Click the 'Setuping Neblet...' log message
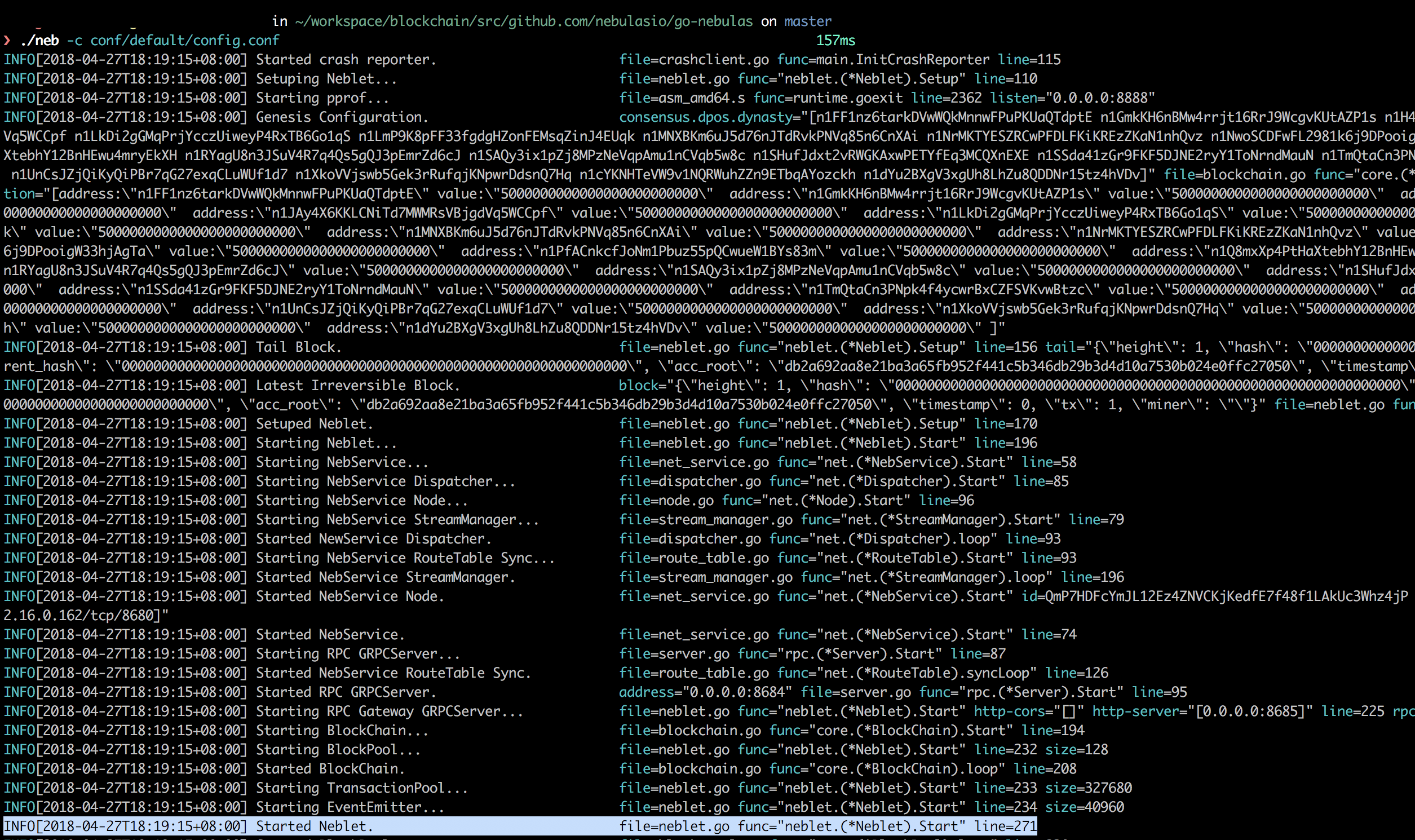The height and width of the screenshot is (840, 1415). 326,79
